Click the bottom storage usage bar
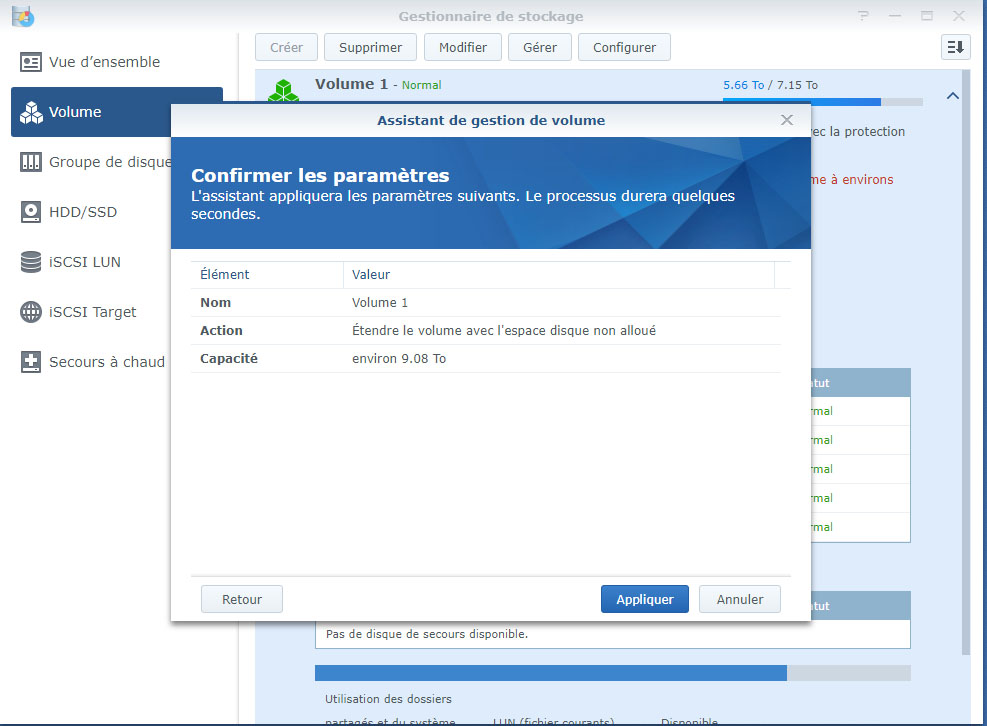The width and height of the screenshot is (987, 726). (612, 672)
